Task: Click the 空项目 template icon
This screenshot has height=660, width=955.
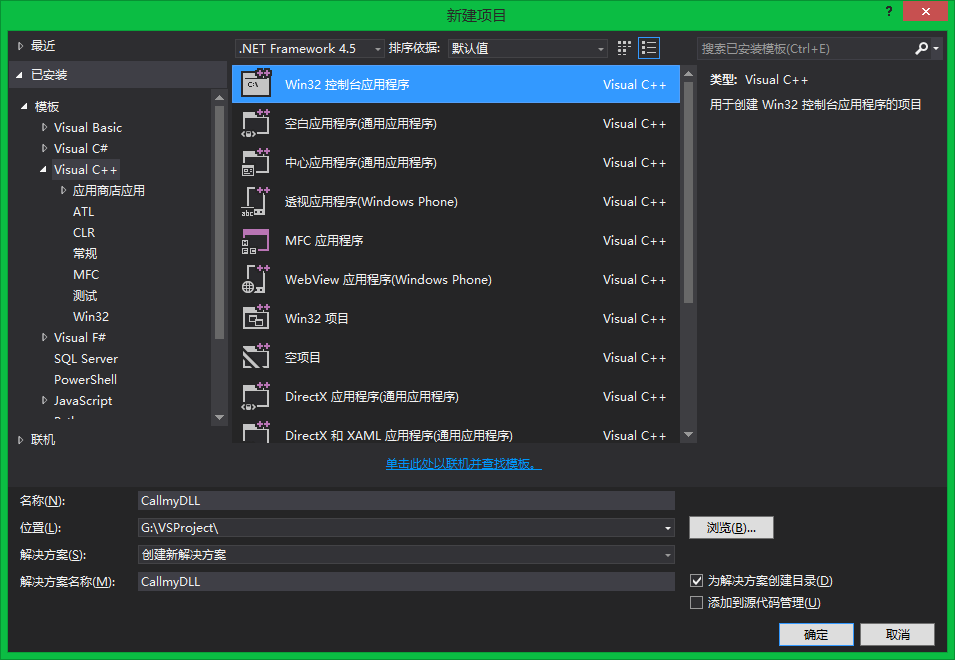Action: pyautogui.click(x=256, y=357)
